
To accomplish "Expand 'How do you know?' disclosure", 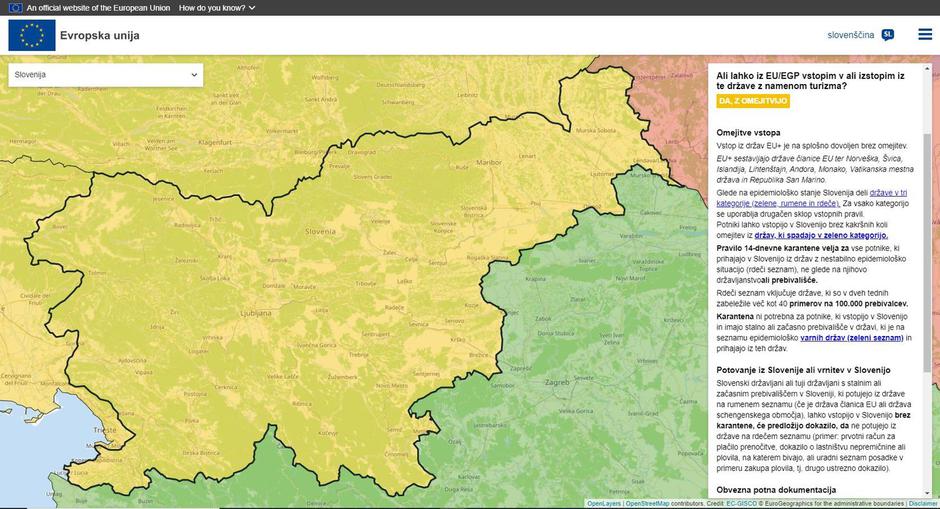I will tap(217, 7).
